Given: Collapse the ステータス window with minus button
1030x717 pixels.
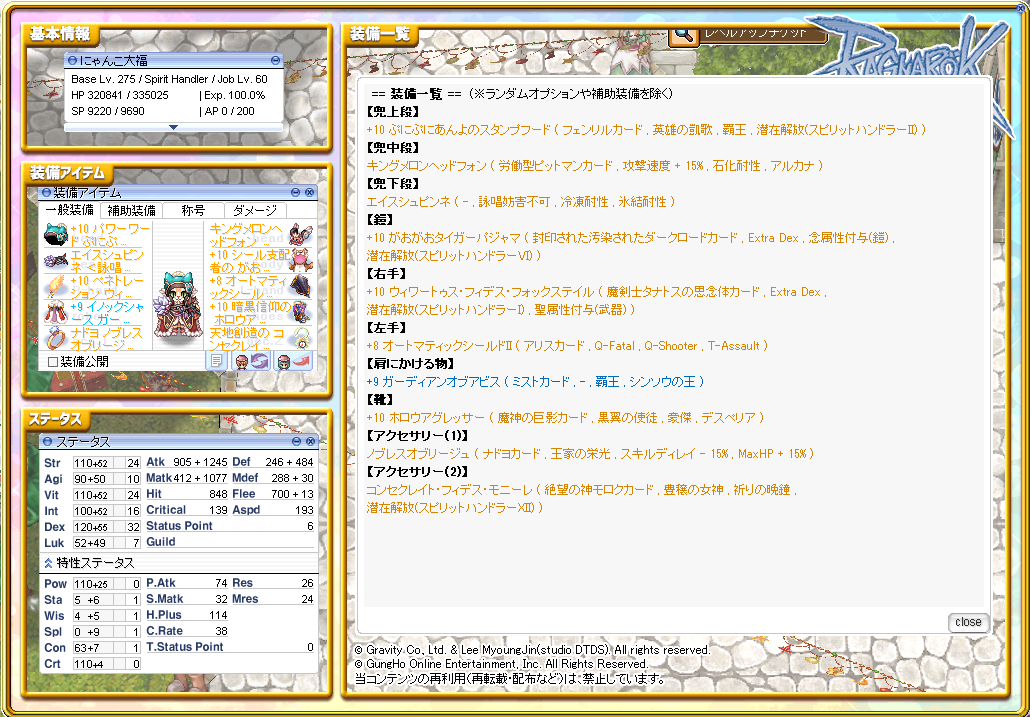Looking at the screenshot, I should [x=295, y=441].
